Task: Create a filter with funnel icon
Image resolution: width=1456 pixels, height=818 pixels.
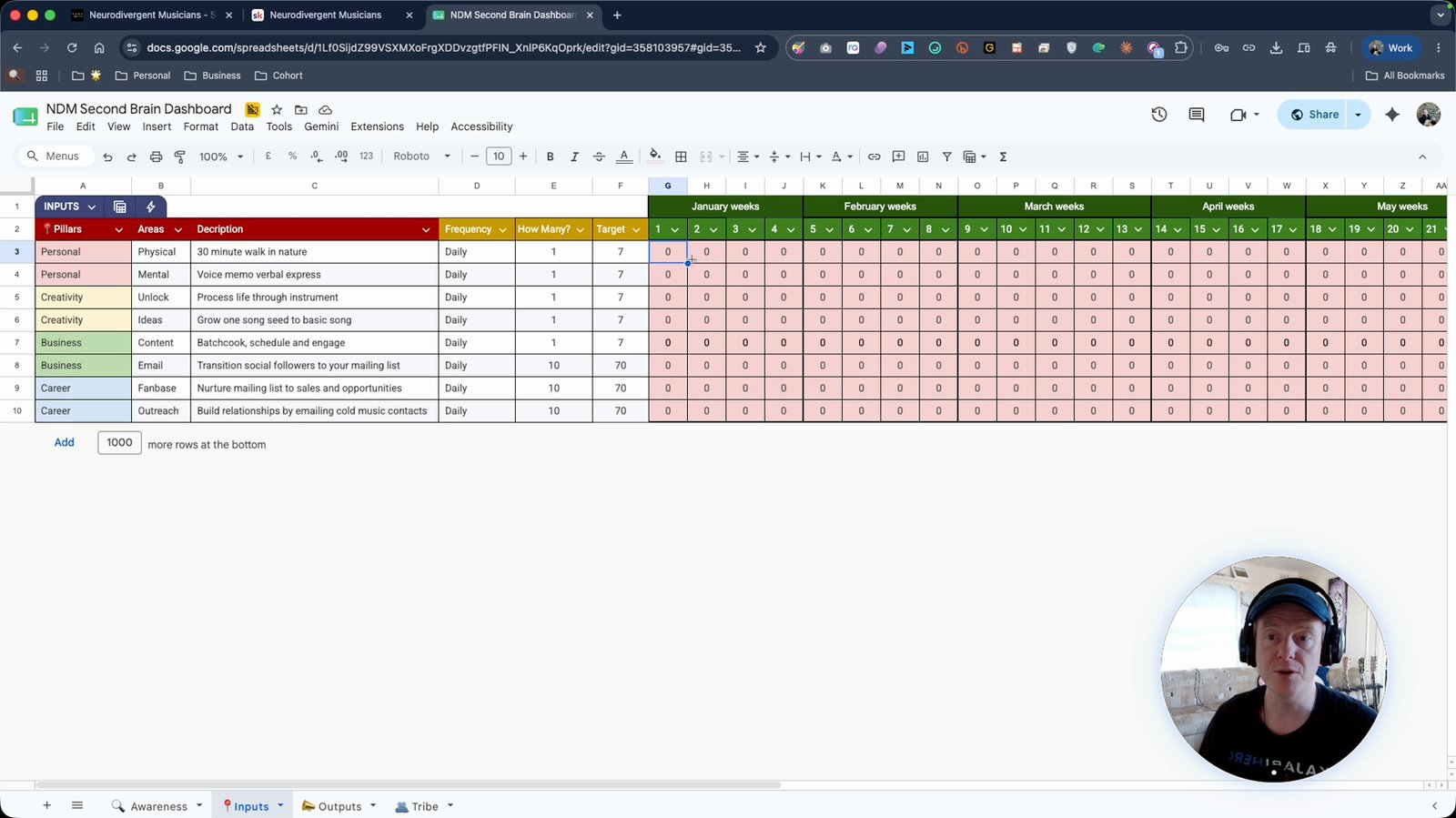Action: (946, 157)
